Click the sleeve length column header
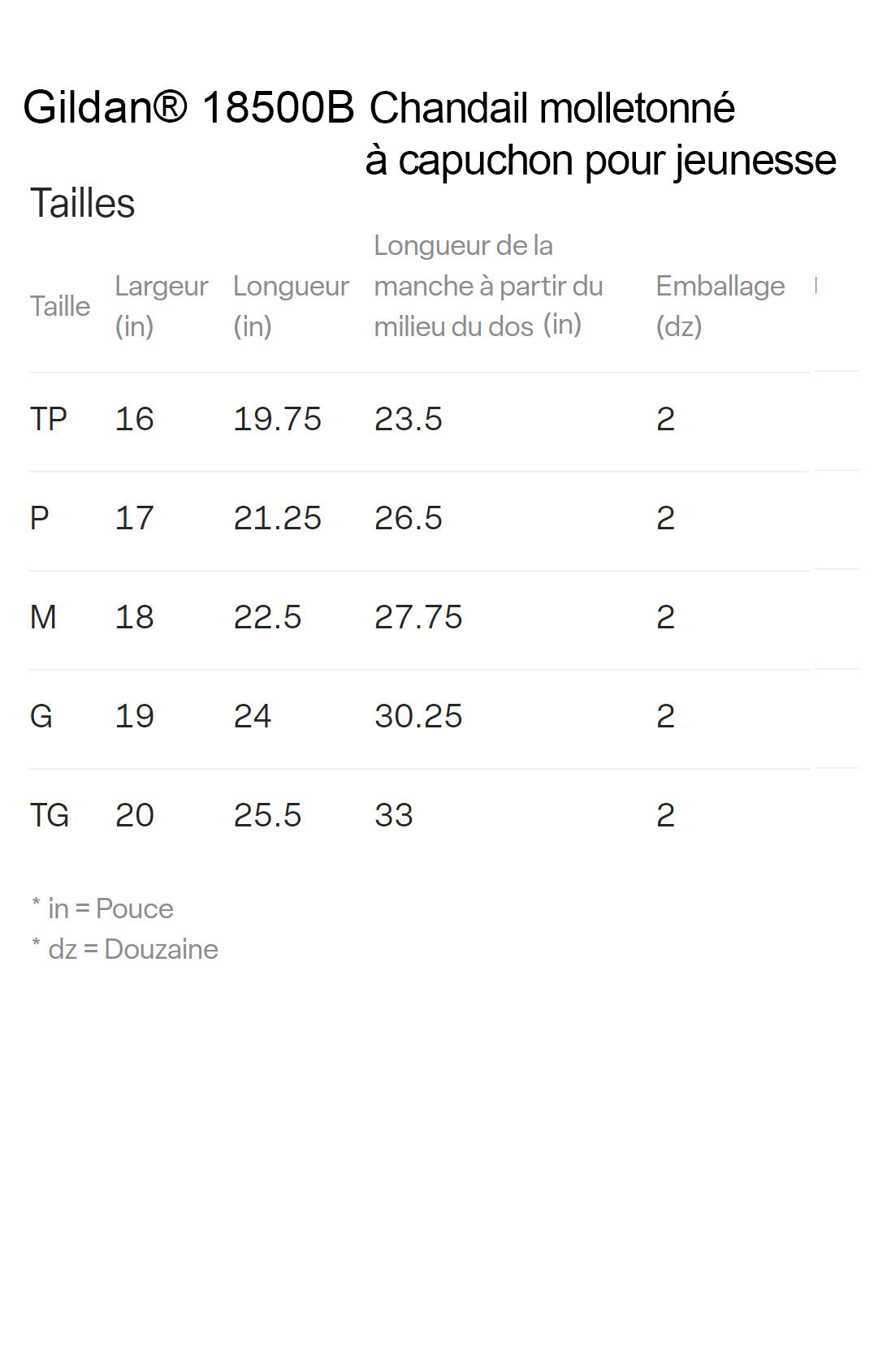 (x=487, y=286)
